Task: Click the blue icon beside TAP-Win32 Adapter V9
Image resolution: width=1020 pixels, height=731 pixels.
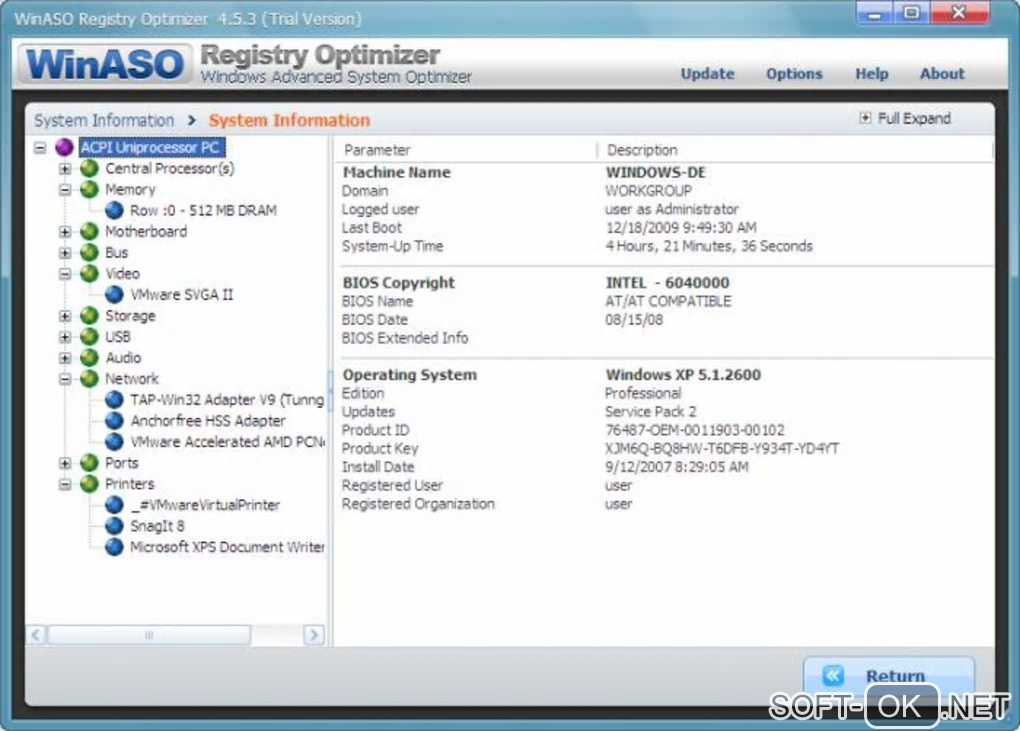Action: click(x=114, y=399)
